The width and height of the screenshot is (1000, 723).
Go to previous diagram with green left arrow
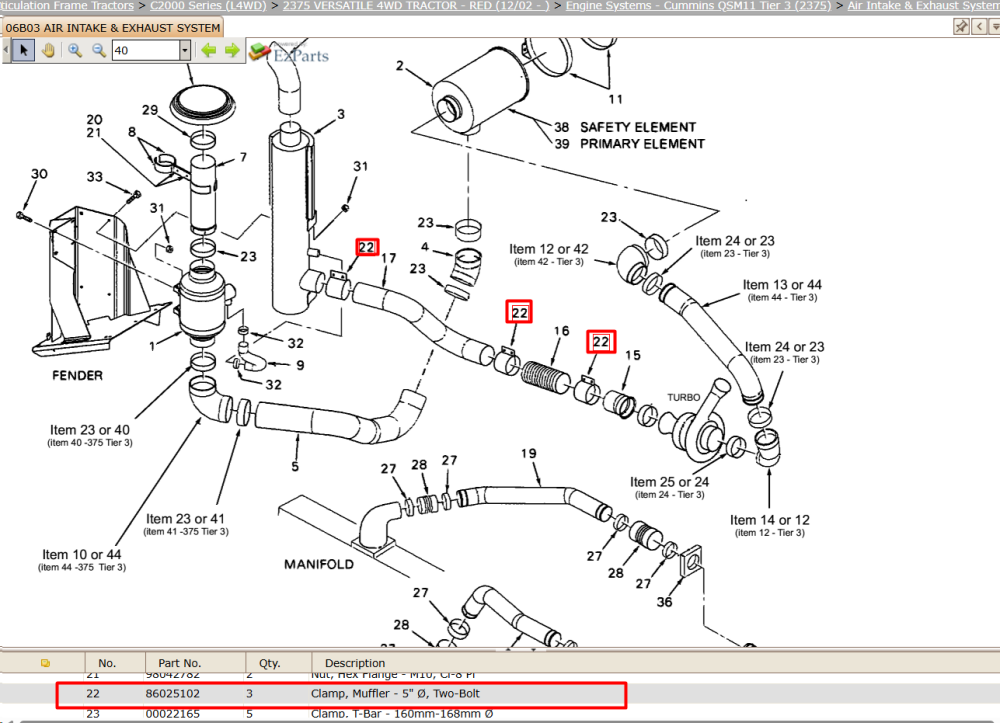click(x=209, y=50)
